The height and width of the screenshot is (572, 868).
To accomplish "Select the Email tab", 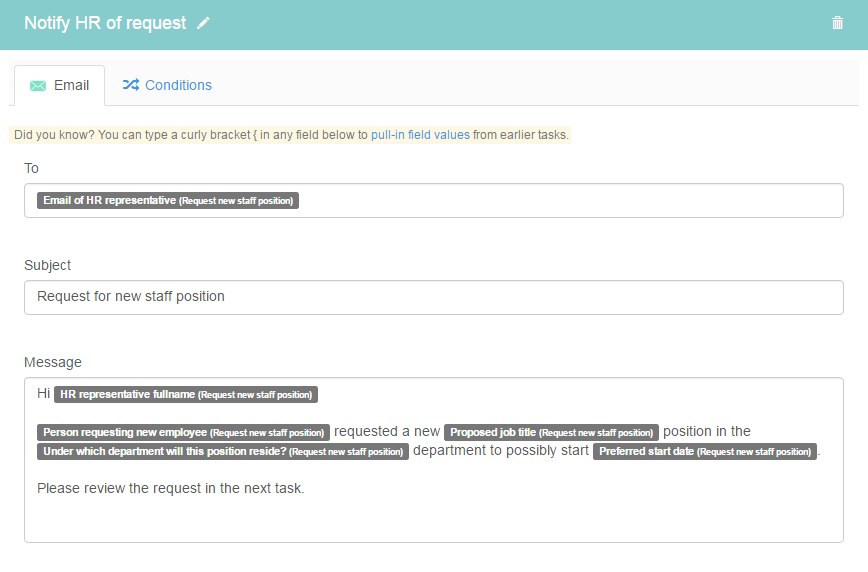I will 59,85.
